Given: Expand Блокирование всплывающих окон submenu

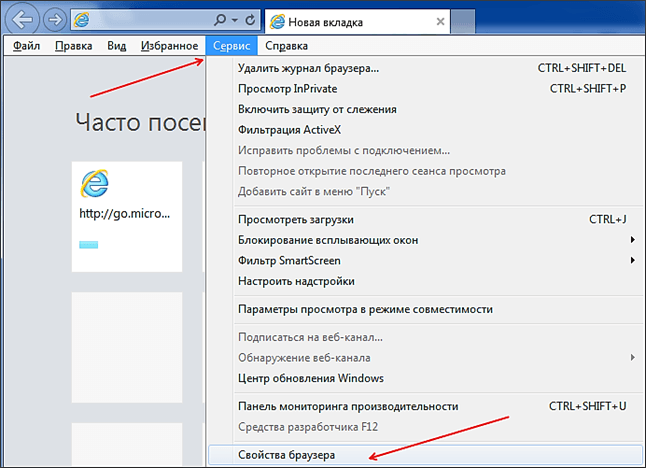Looking at the screenshot, I should coord(632,240).
